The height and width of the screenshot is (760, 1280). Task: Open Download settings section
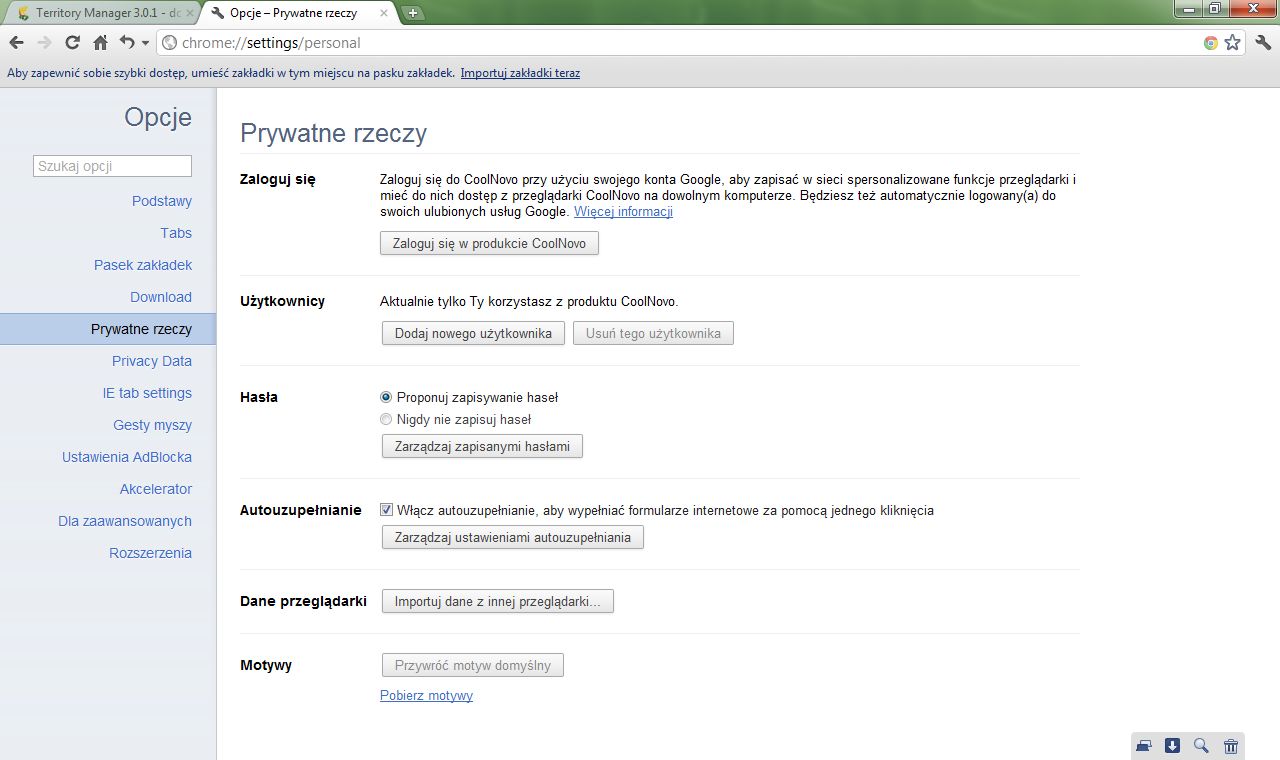[161, 297]
